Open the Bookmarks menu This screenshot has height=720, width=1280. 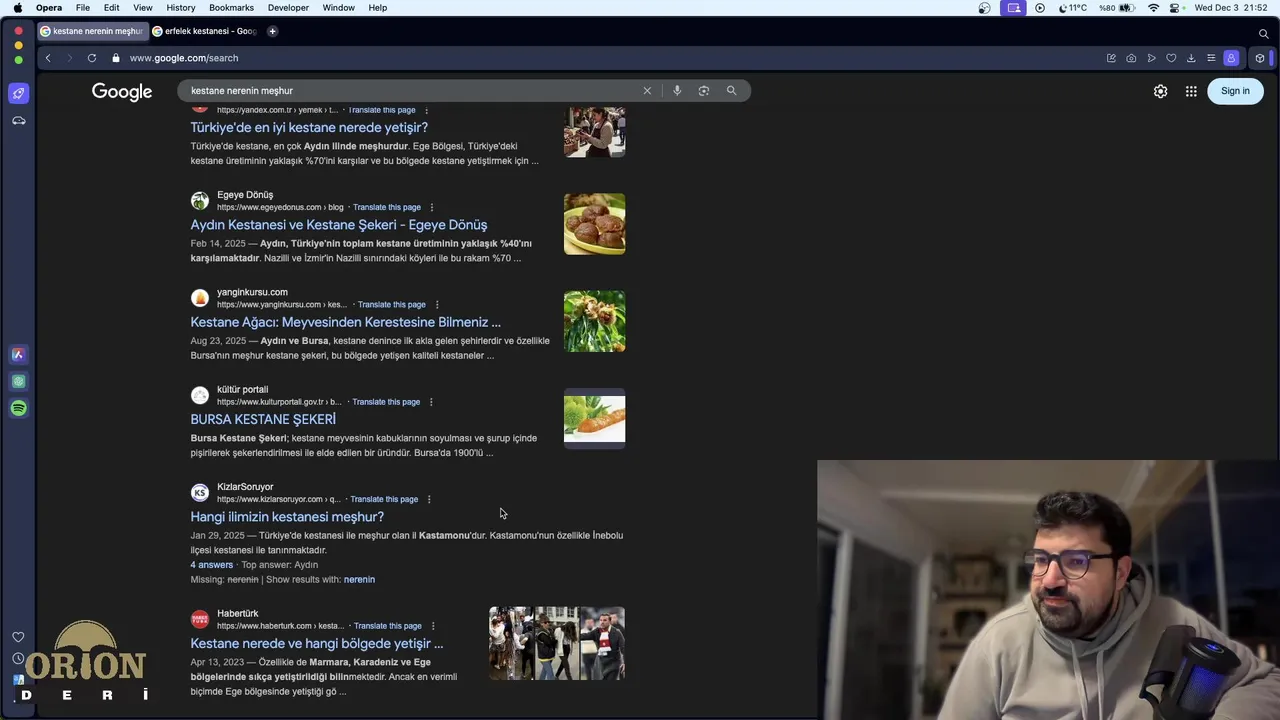pos(231,7)
